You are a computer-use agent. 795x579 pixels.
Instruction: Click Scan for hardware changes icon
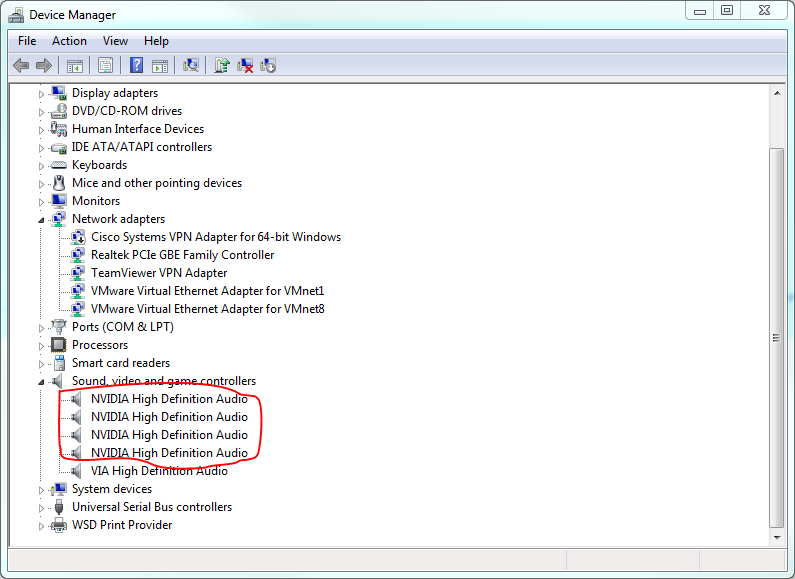coord(191,65)
